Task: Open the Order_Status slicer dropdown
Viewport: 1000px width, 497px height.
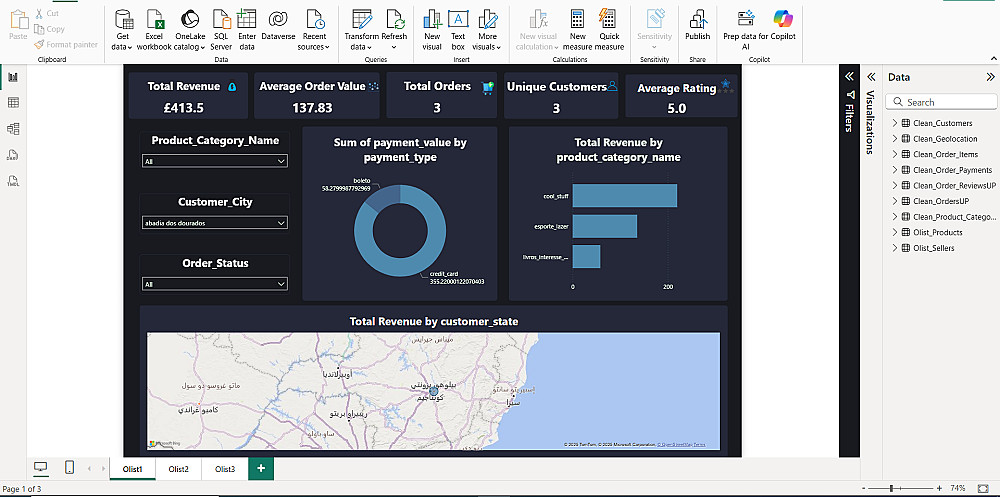Action: [x=215, y=285]
